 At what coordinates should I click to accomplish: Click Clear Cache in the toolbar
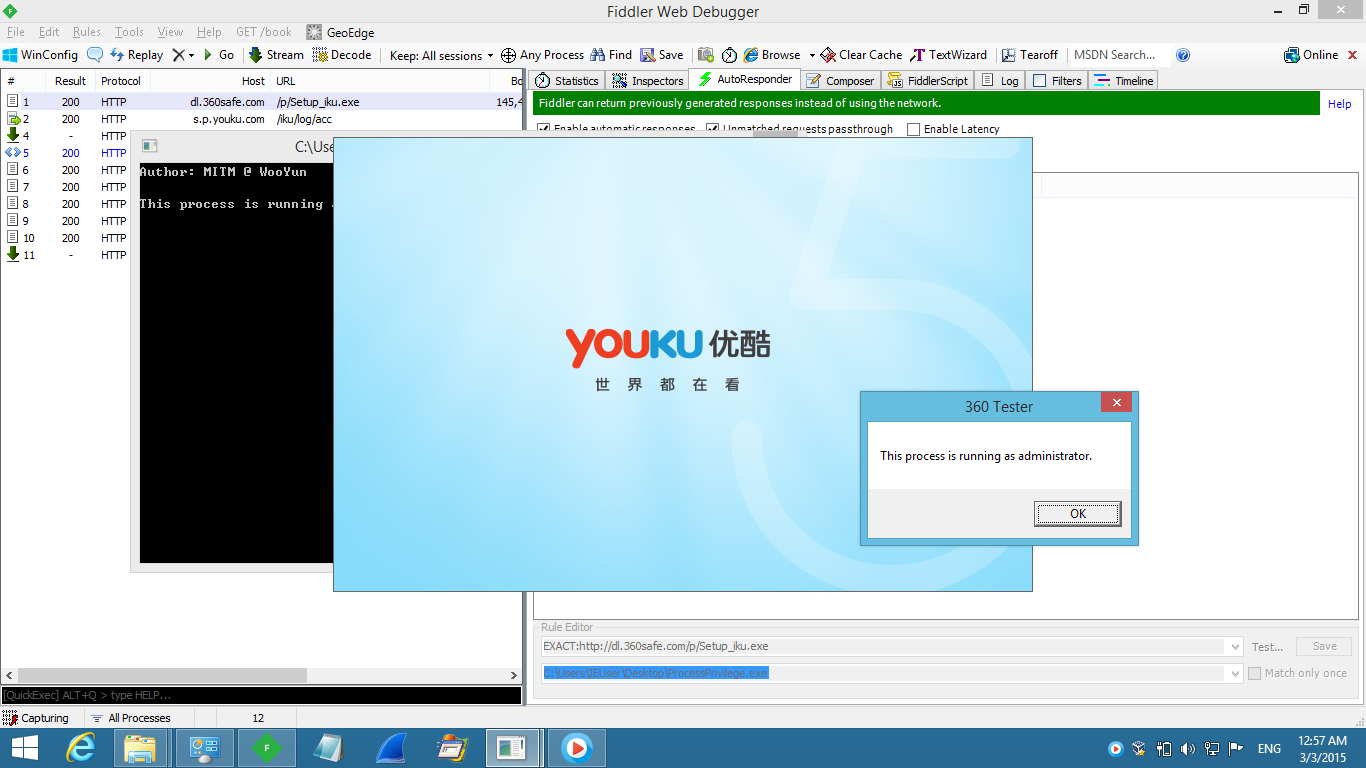pos(861,55)
